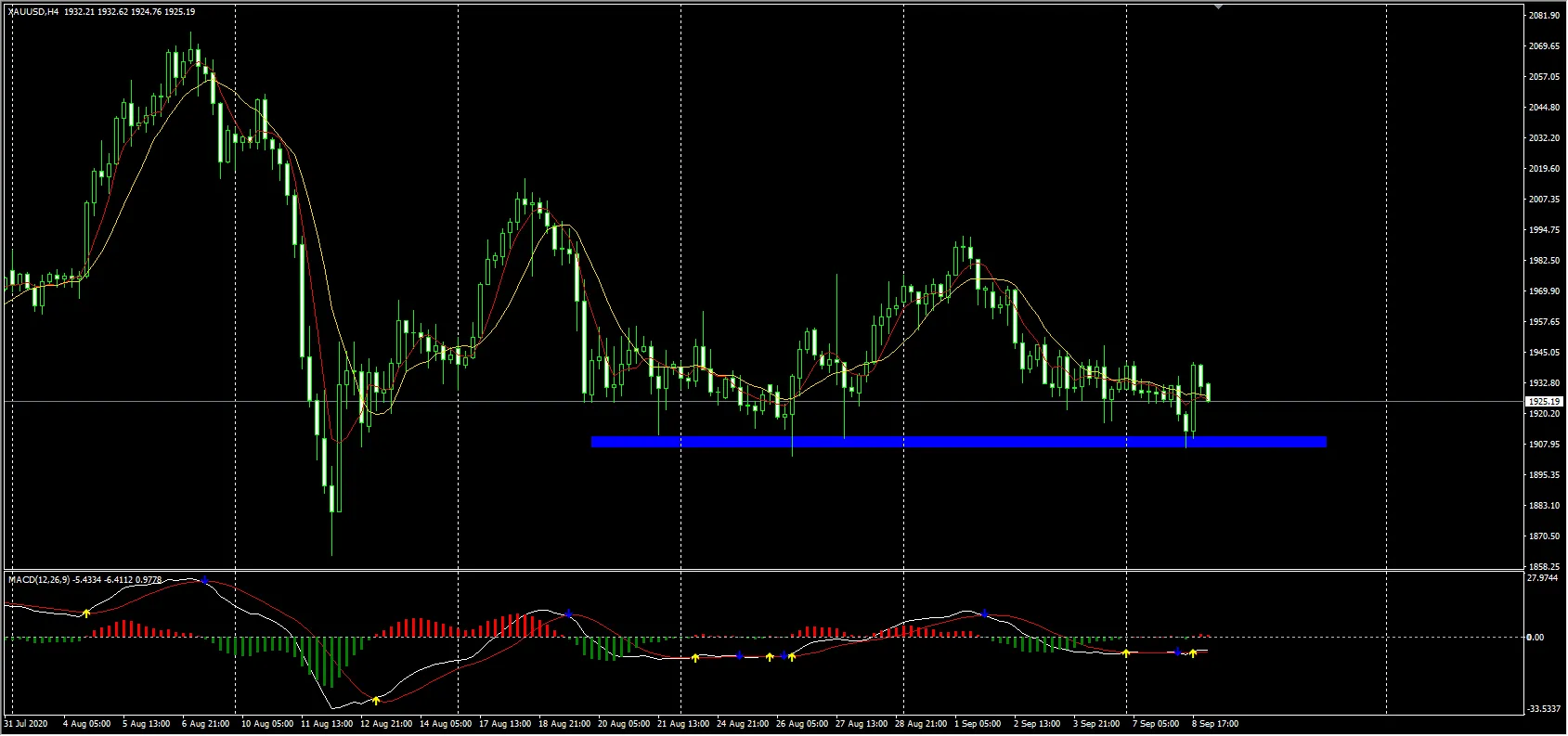Click the 3 Sep 21:00 time label
The height and width of the screenshot is (736, 1568).
coord(1096,724)
